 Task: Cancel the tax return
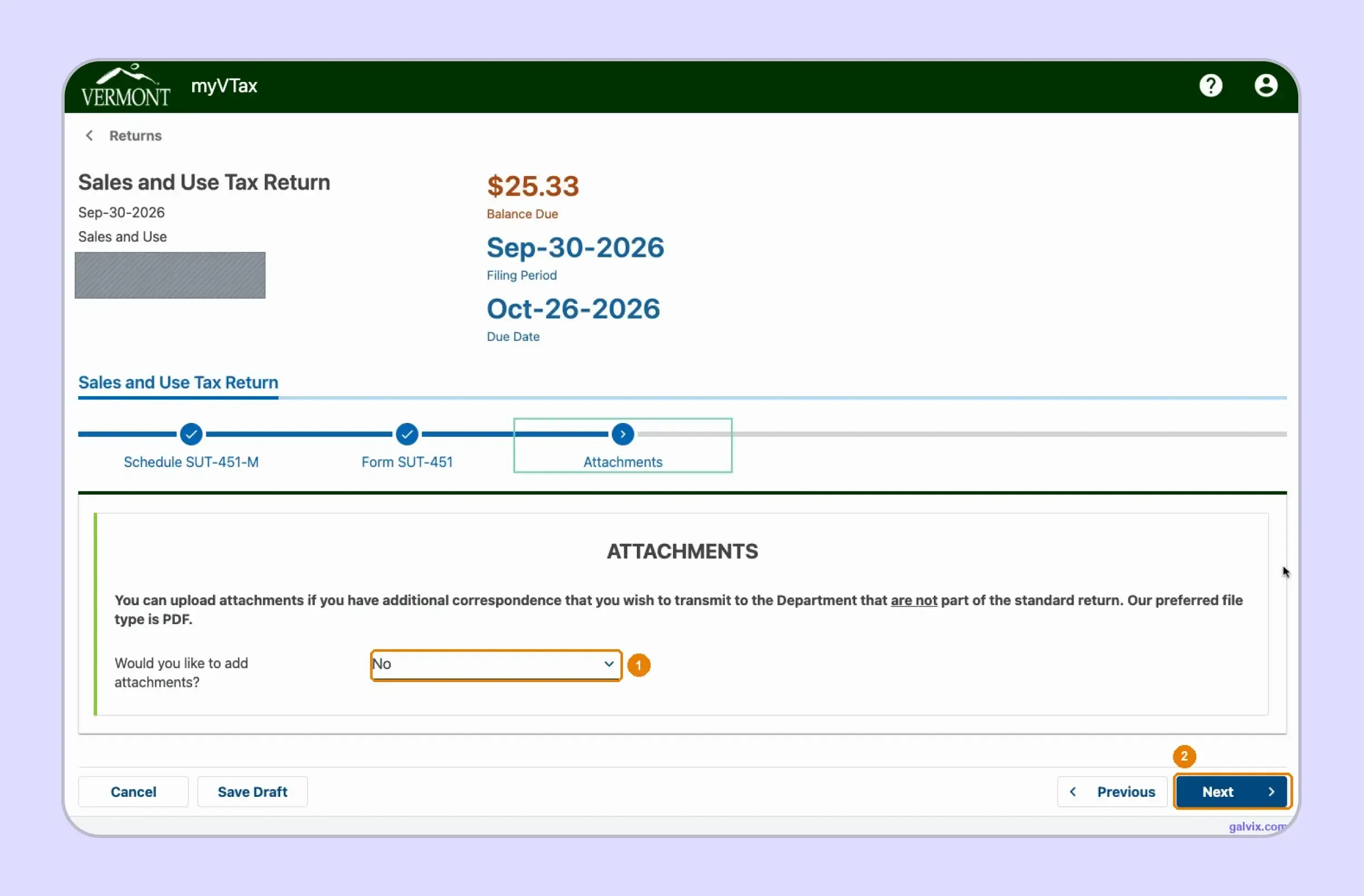click(133, 792)
